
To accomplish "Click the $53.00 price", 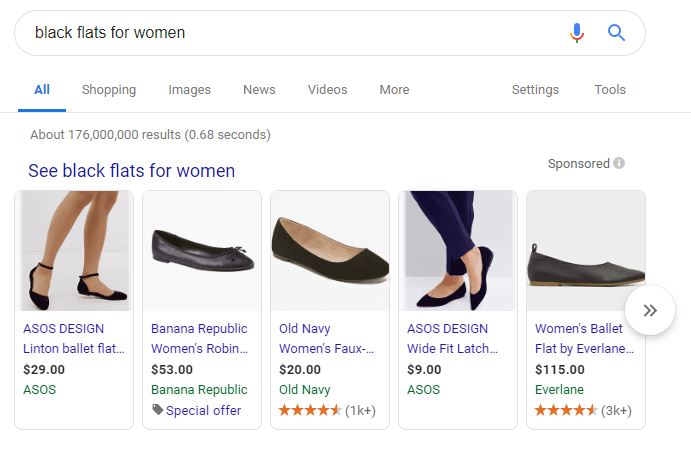I will coord(172,369).
